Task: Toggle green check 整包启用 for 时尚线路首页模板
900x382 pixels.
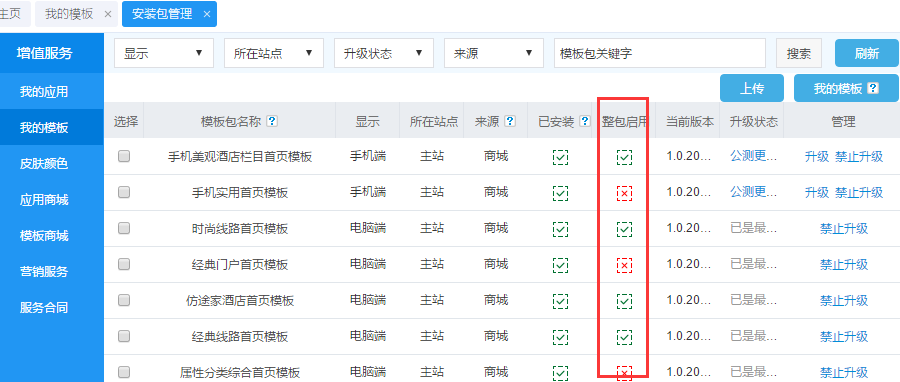Action: [x=624, y=229]
